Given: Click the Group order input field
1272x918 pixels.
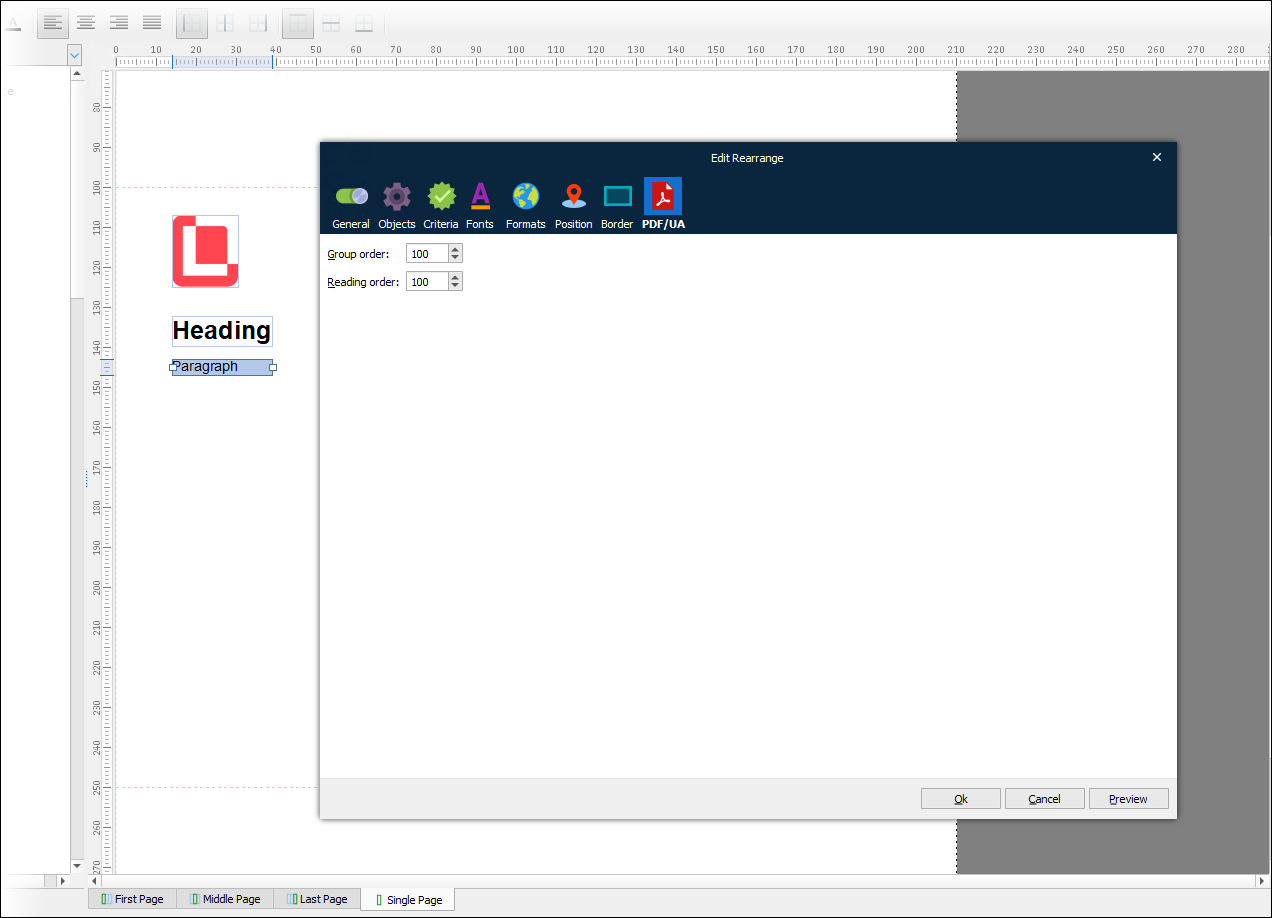Looking at the screenshot, I should click(x=427, y=254).
